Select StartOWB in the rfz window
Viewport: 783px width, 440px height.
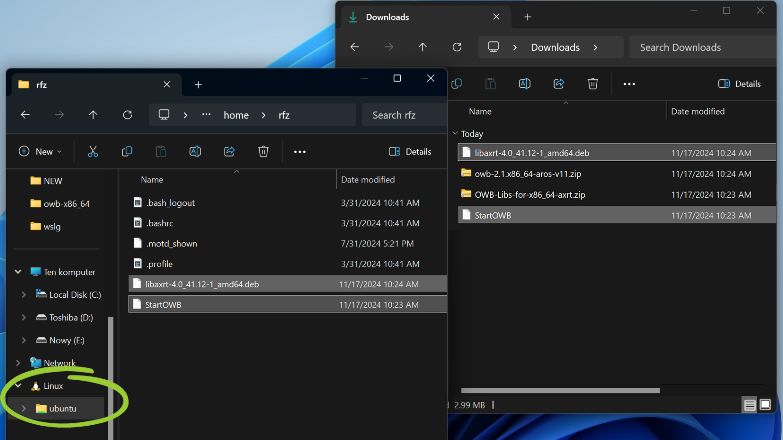pyautogui.click(x=288, y=305)
